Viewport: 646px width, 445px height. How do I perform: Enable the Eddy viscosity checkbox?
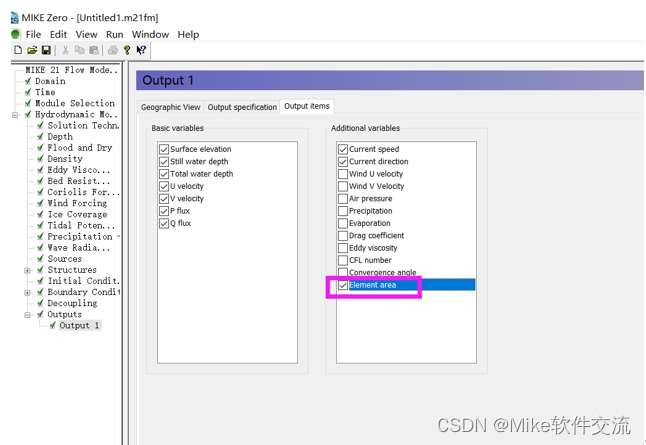(343, 248)
